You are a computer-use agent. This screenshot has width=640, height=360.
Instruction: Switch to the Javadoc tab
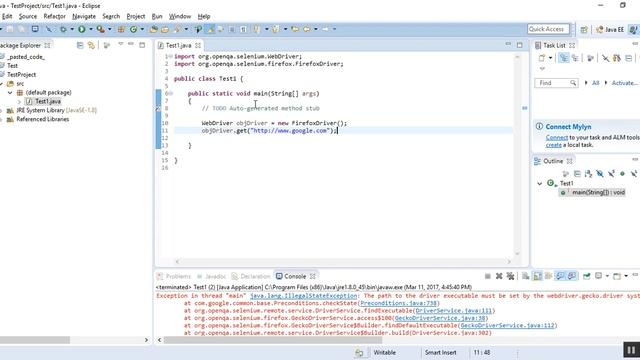click(x=211, y=276)
